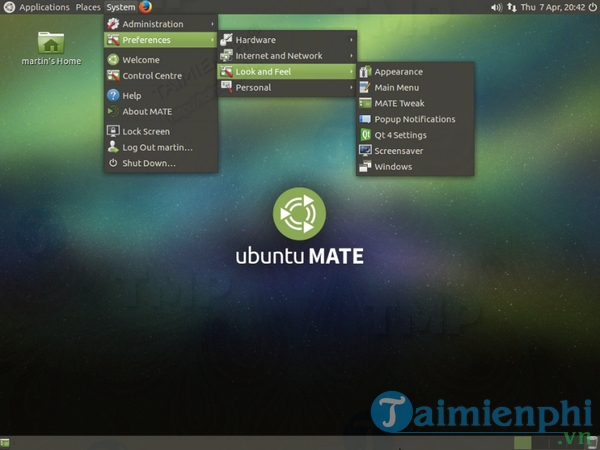Click the blue Help question-mark icon
This screenshot has height=450, width=600.
(113, 95)
